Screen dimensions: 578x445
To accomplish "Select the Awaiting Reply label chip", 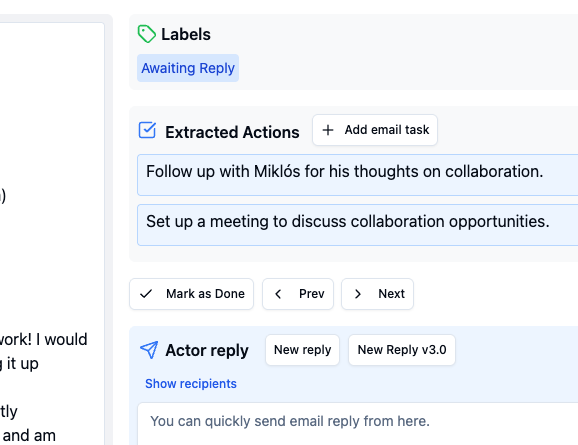I will [x=188, y=68].
